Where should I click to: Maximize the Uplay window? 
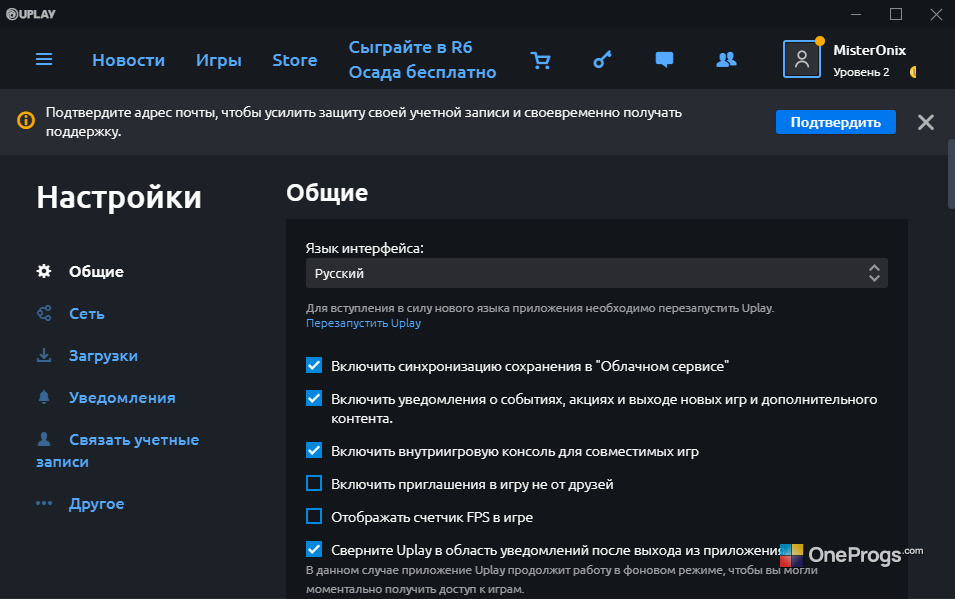(896, 14)
